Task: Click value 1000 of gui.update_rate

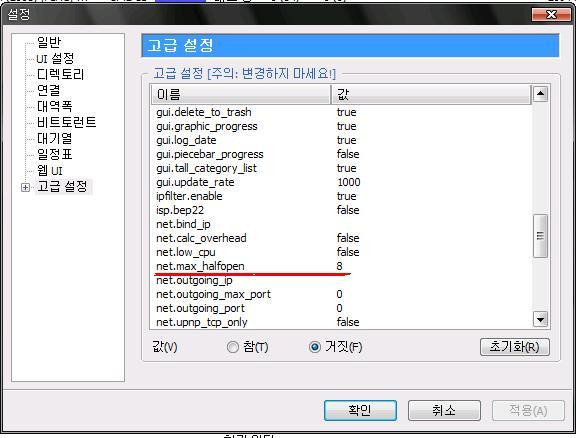Action: coord(349,182)
